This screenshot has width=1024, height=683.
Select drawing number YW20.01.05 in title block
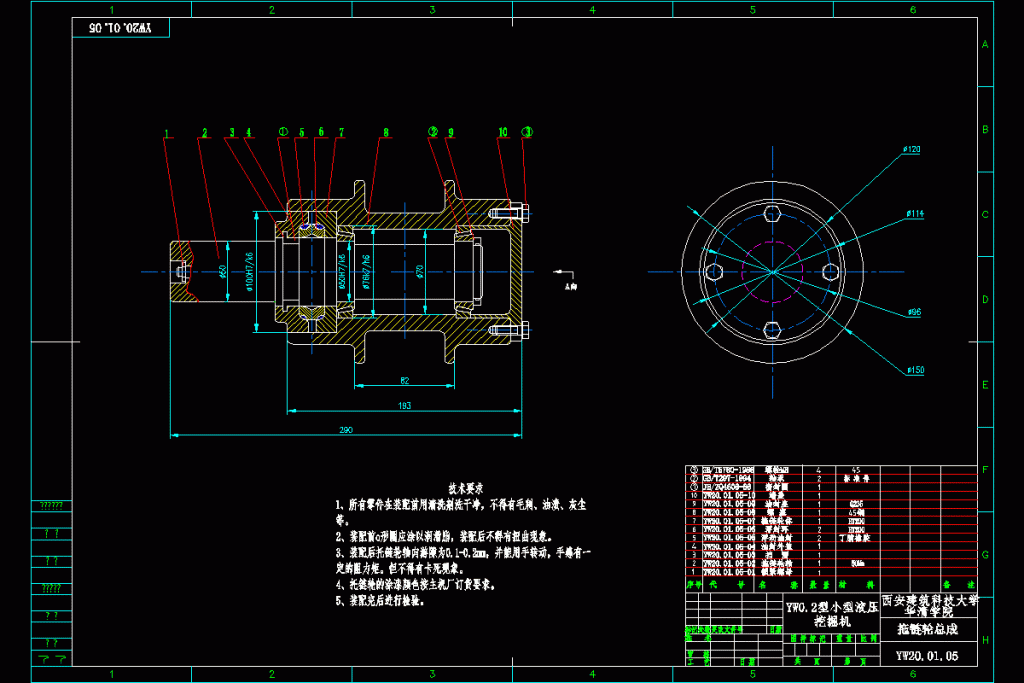pyautogui.click(x=927, y=656)
